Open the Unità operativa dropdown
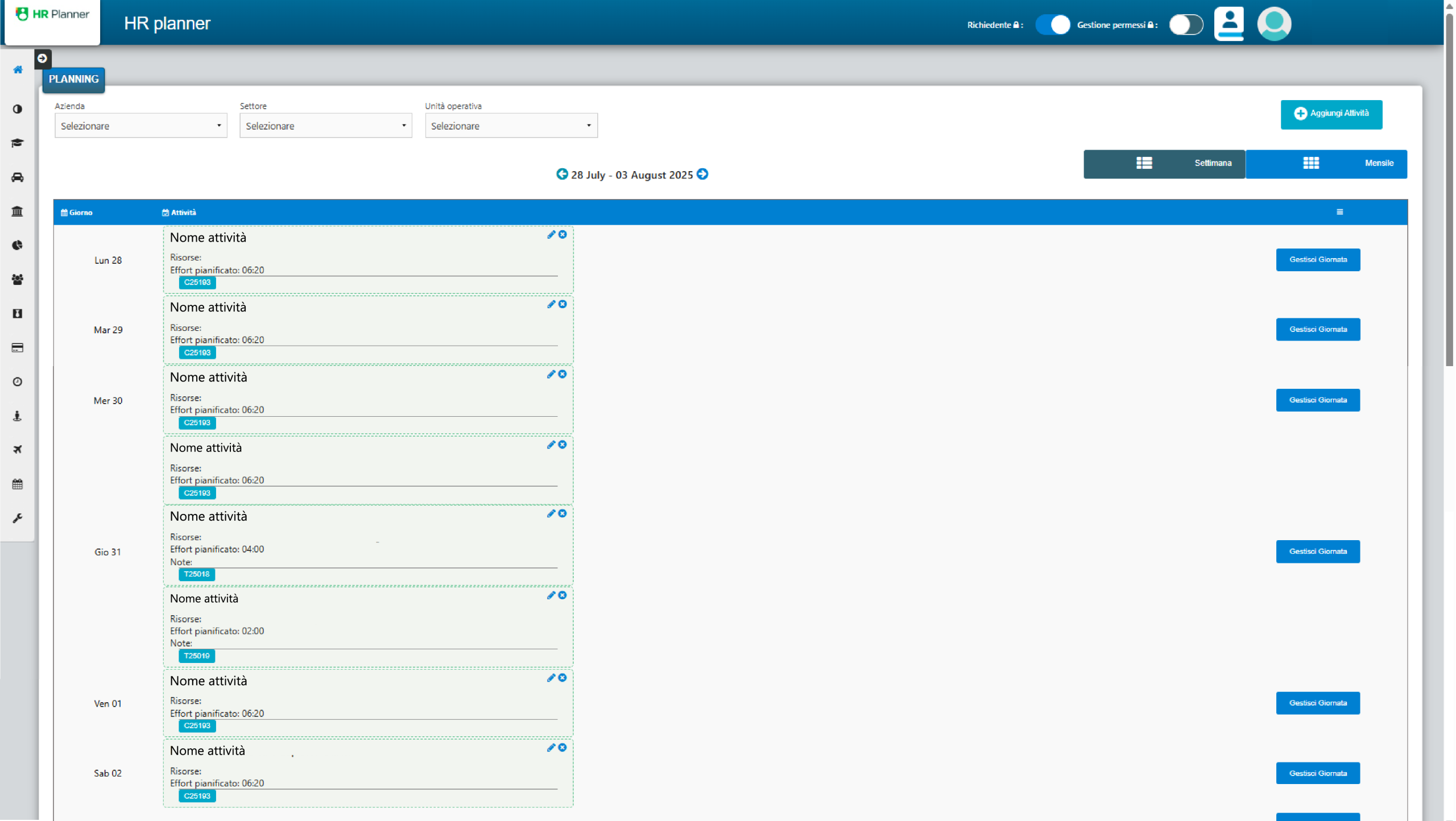This screenshot has height=821, width=1456. point(511,126)
